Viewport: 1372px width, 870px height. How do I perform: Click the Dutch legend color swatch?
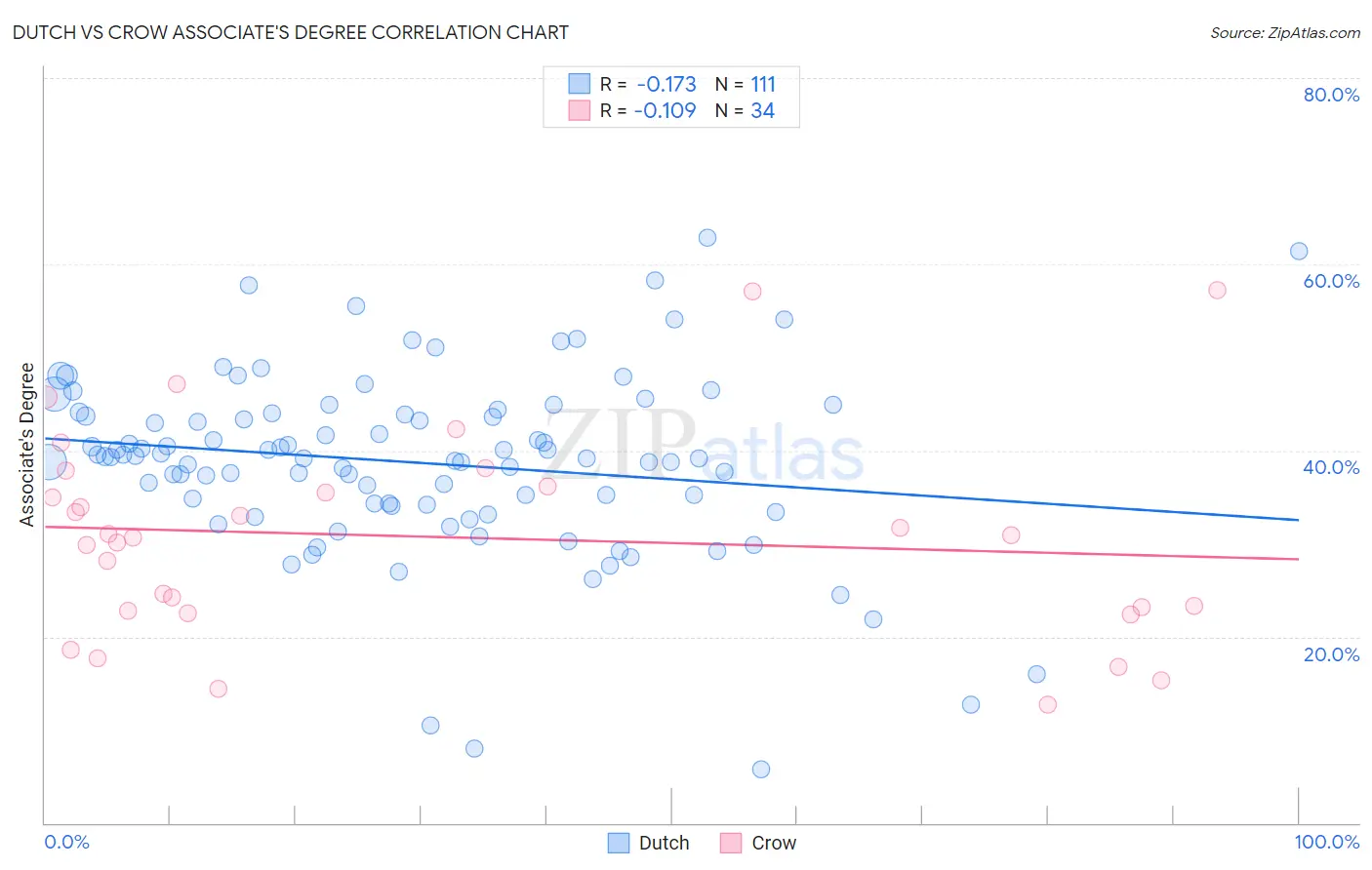coord(619,843)
